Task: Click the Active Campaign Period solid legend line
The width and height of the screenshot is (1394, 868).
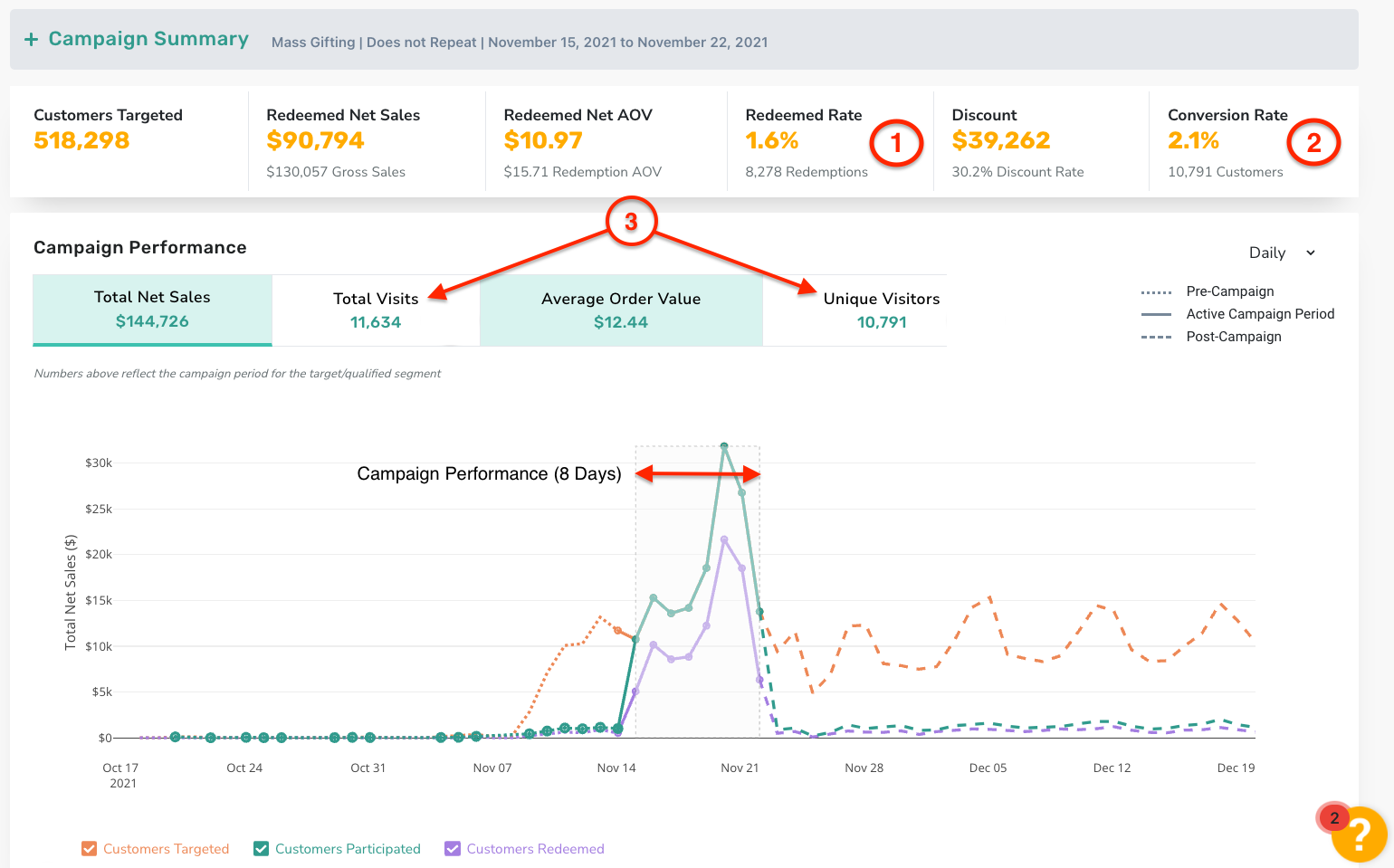Action: click(x=1157, y=315)
